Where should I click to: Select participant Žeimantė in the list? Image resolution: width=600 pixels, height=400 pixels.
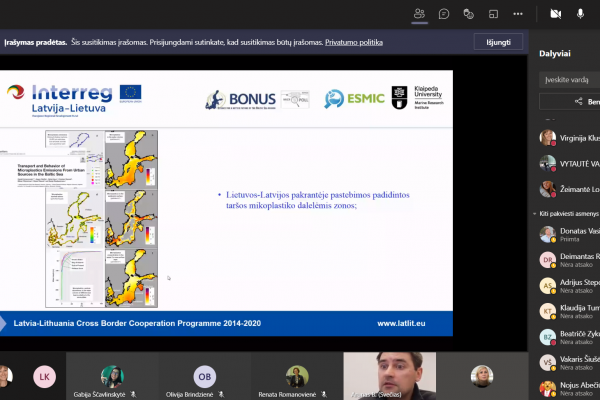569,189
